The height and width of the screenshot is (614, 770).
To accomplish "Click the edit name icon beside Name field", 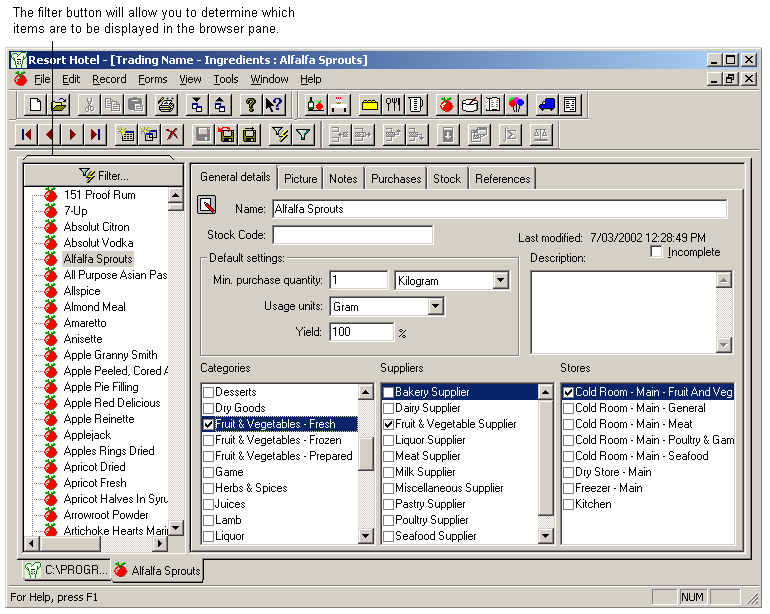I will (x=207, y=205).
